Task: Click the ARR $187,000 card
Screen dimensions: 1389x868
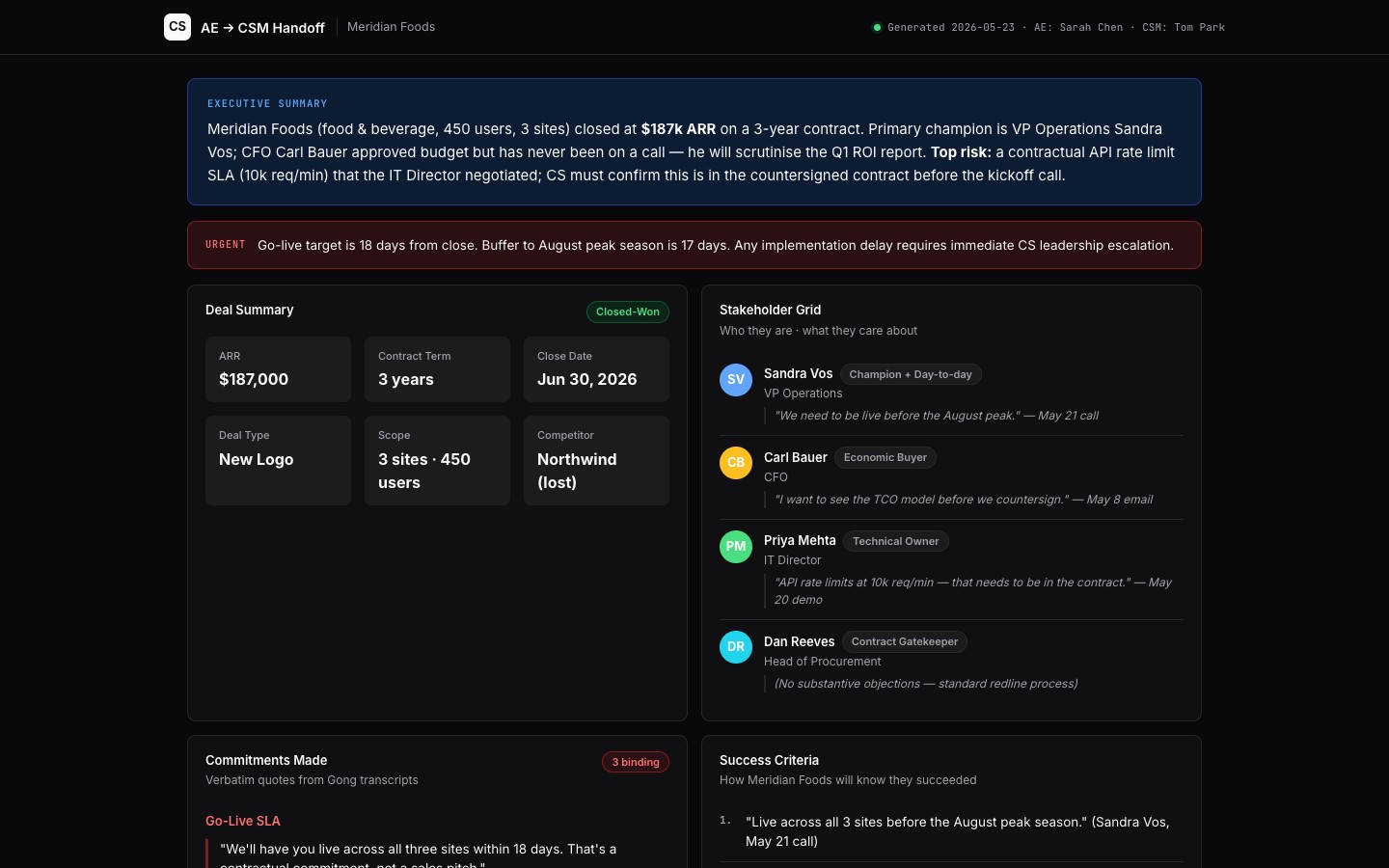Action: 278,369
